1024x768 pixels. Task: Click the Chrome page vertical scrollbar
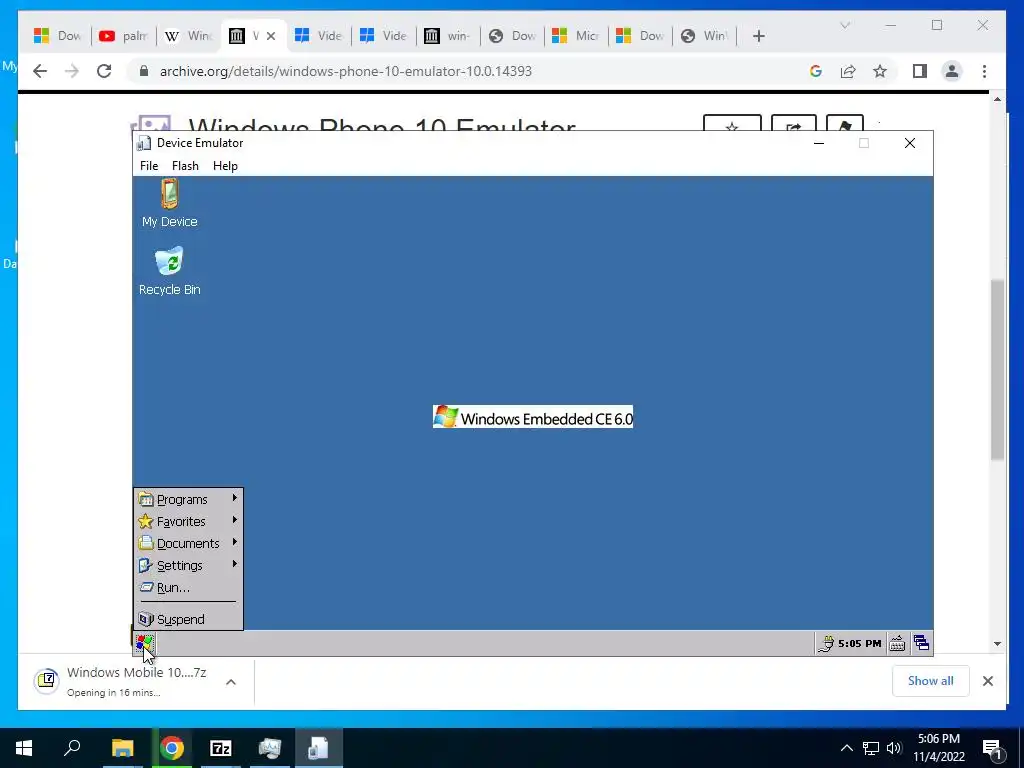click(x=997, y=370)
